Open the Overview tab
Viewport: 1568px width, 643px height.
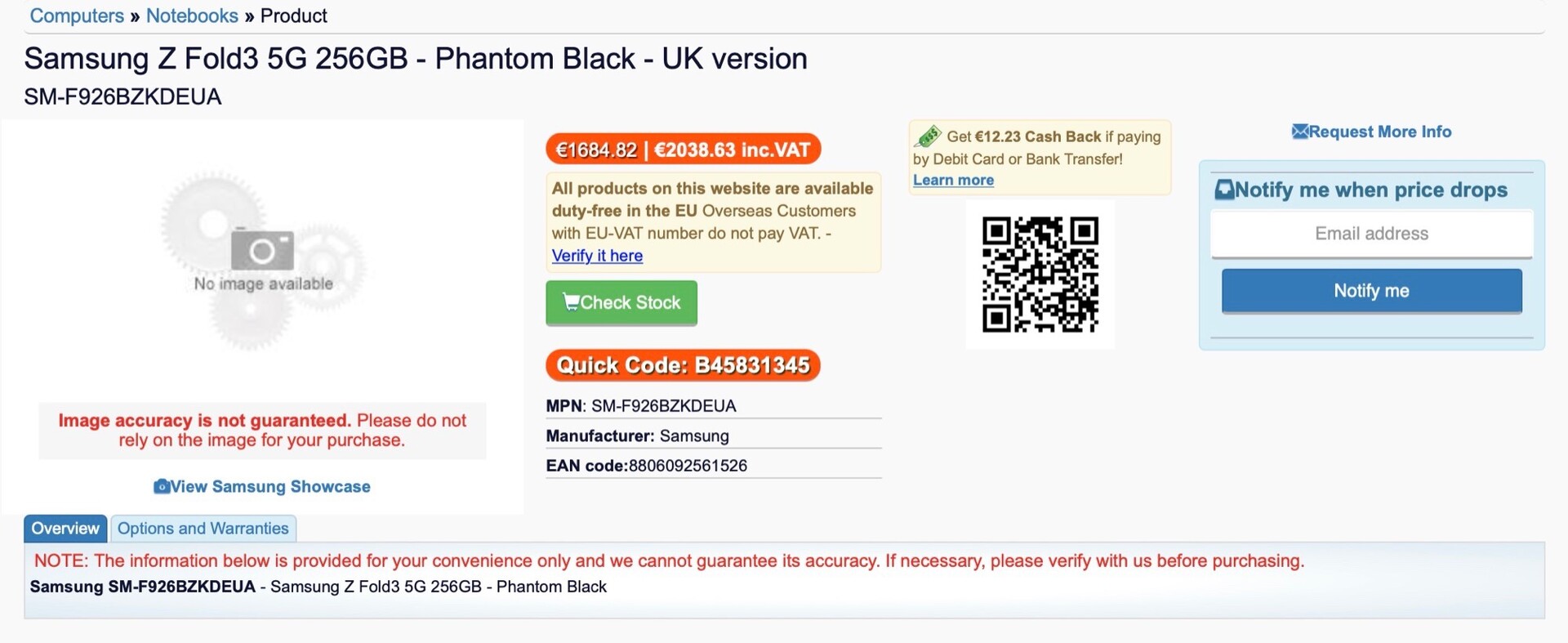pyautogui.click(x=65, y=529)
